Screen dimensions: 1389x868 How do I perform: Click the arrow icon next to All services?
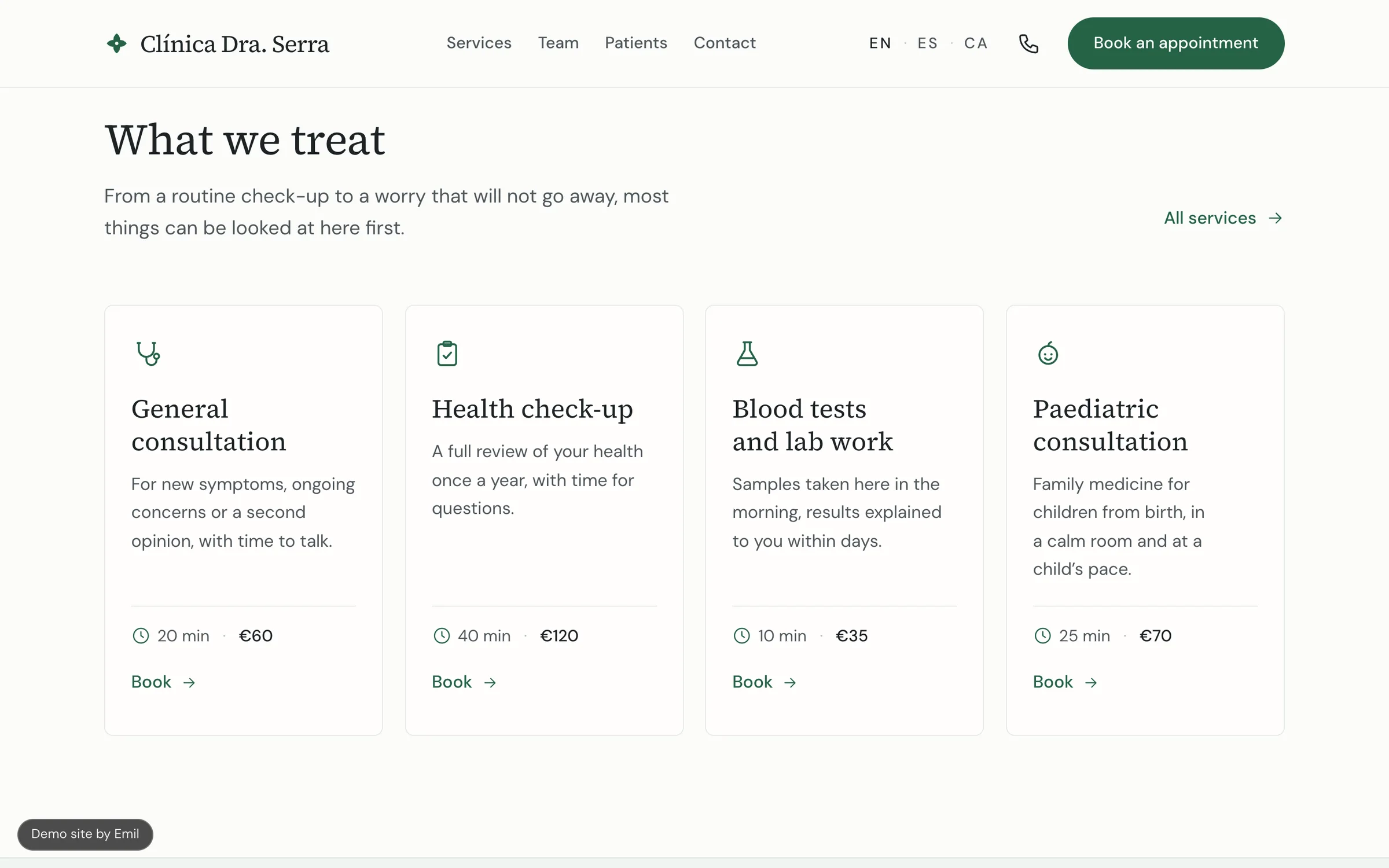coord(1275,218)
